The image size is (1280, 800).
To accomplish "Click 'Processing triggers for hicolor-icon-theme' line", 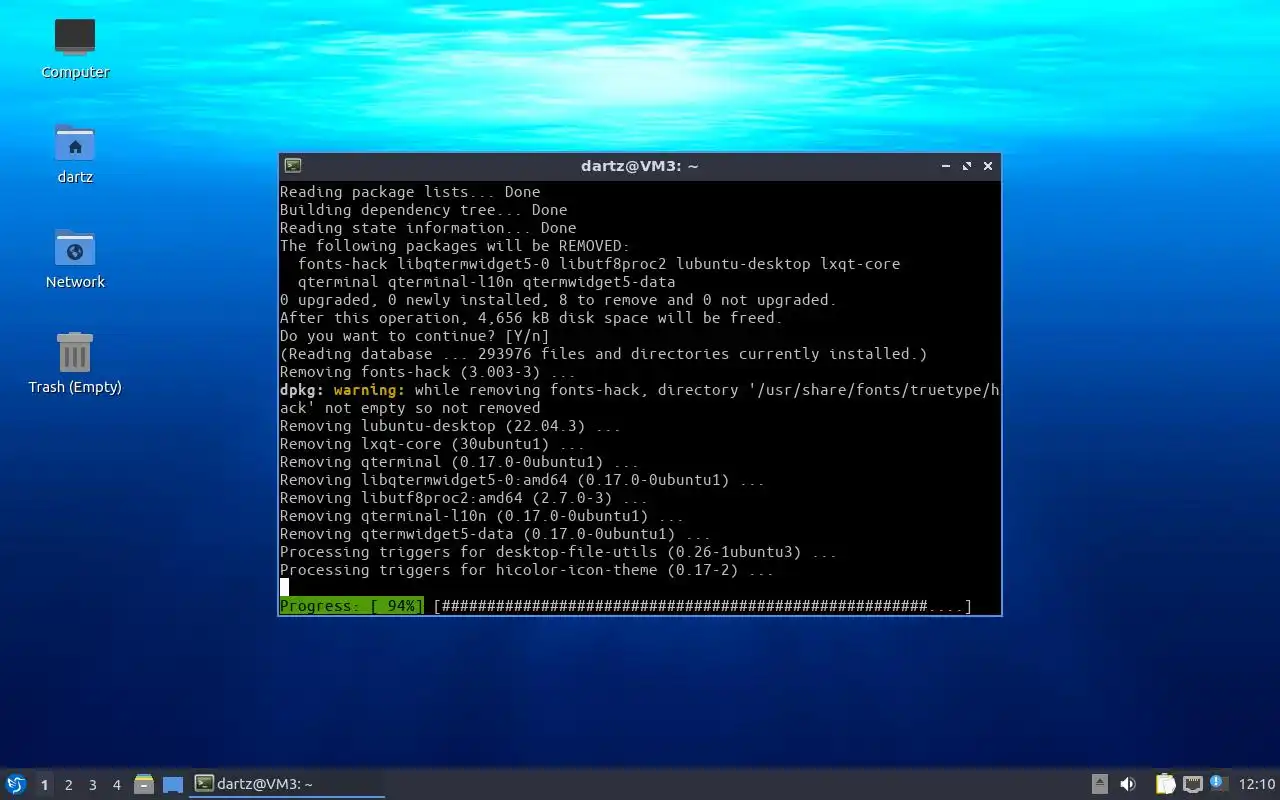I will point(527,570).
